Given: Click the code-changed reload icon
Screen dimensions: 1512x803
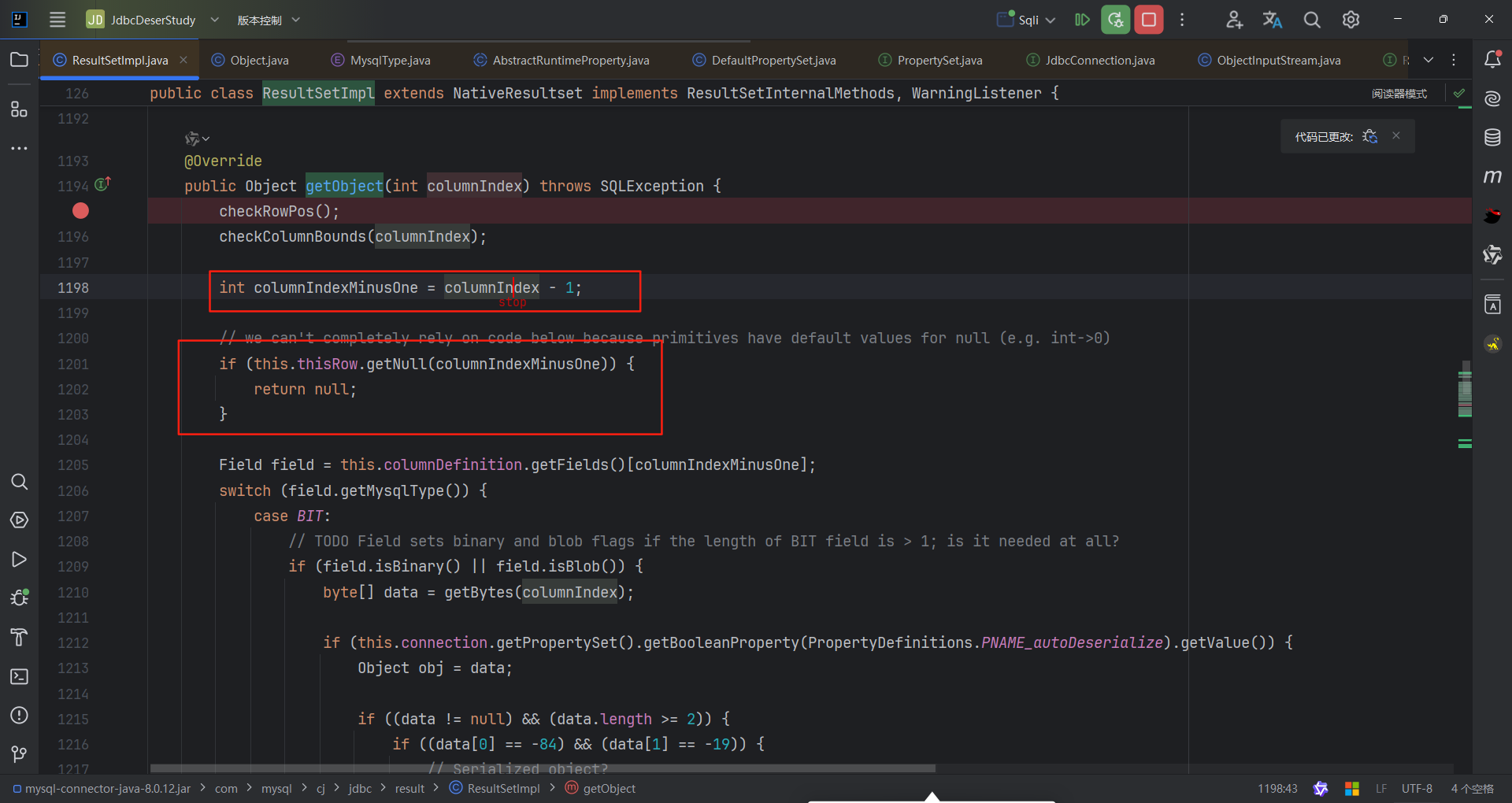Looking at the screenshot, I should (x=1370, y=136).
